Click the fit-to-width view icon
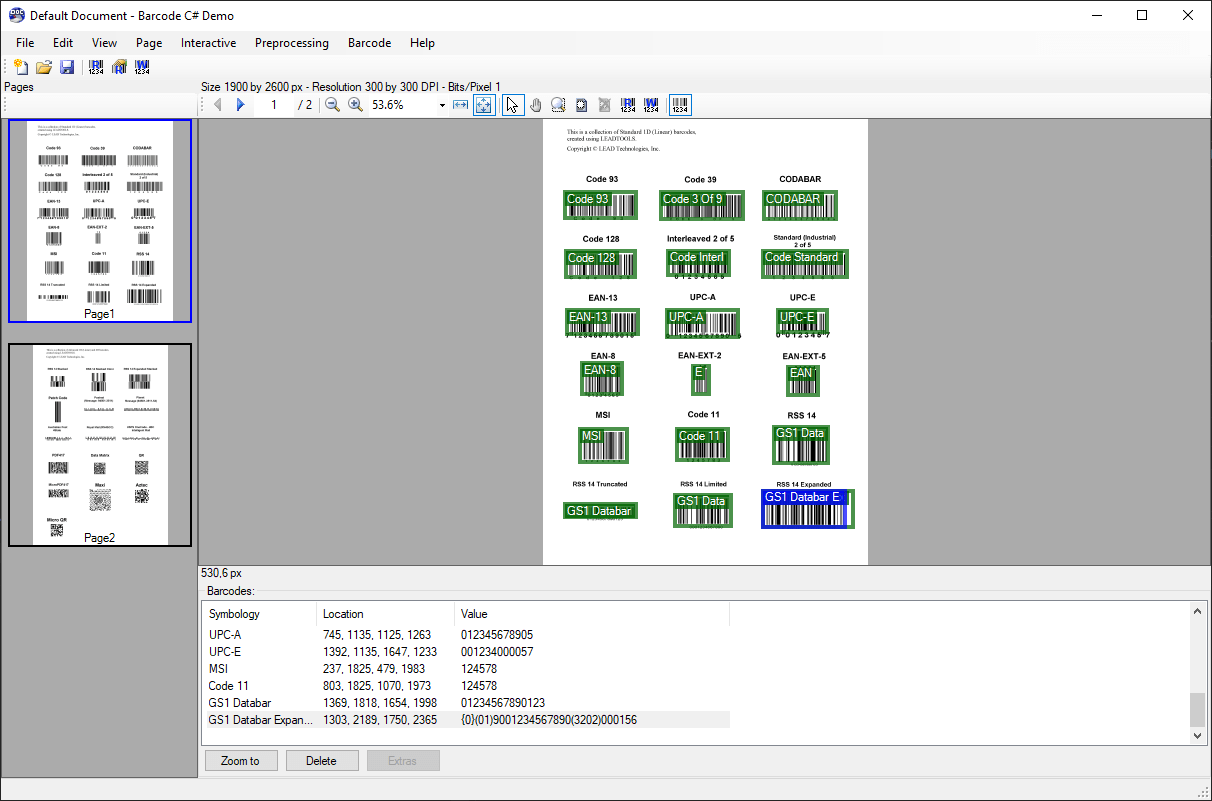Viewport: 1212px width, 801px height. [460, 104]
